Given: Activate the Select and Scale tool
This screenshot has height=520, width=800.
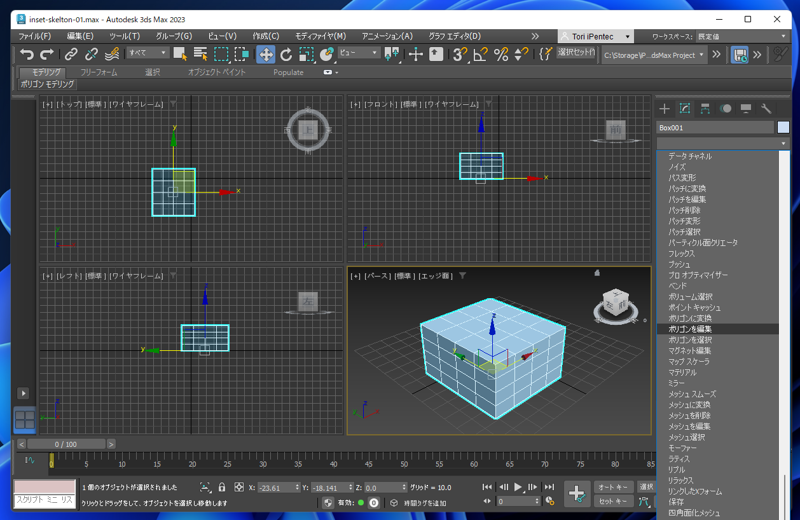Looking at the screenshot, I should tap(306, 54).
